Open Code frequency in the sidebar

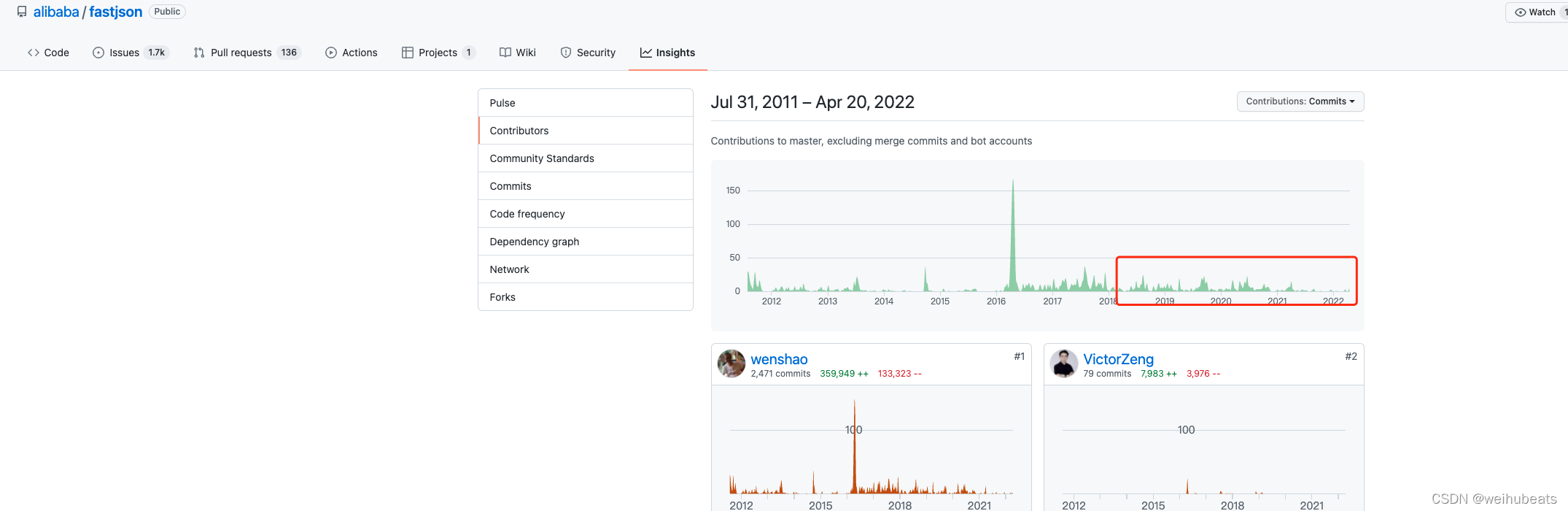pos(586,214)
